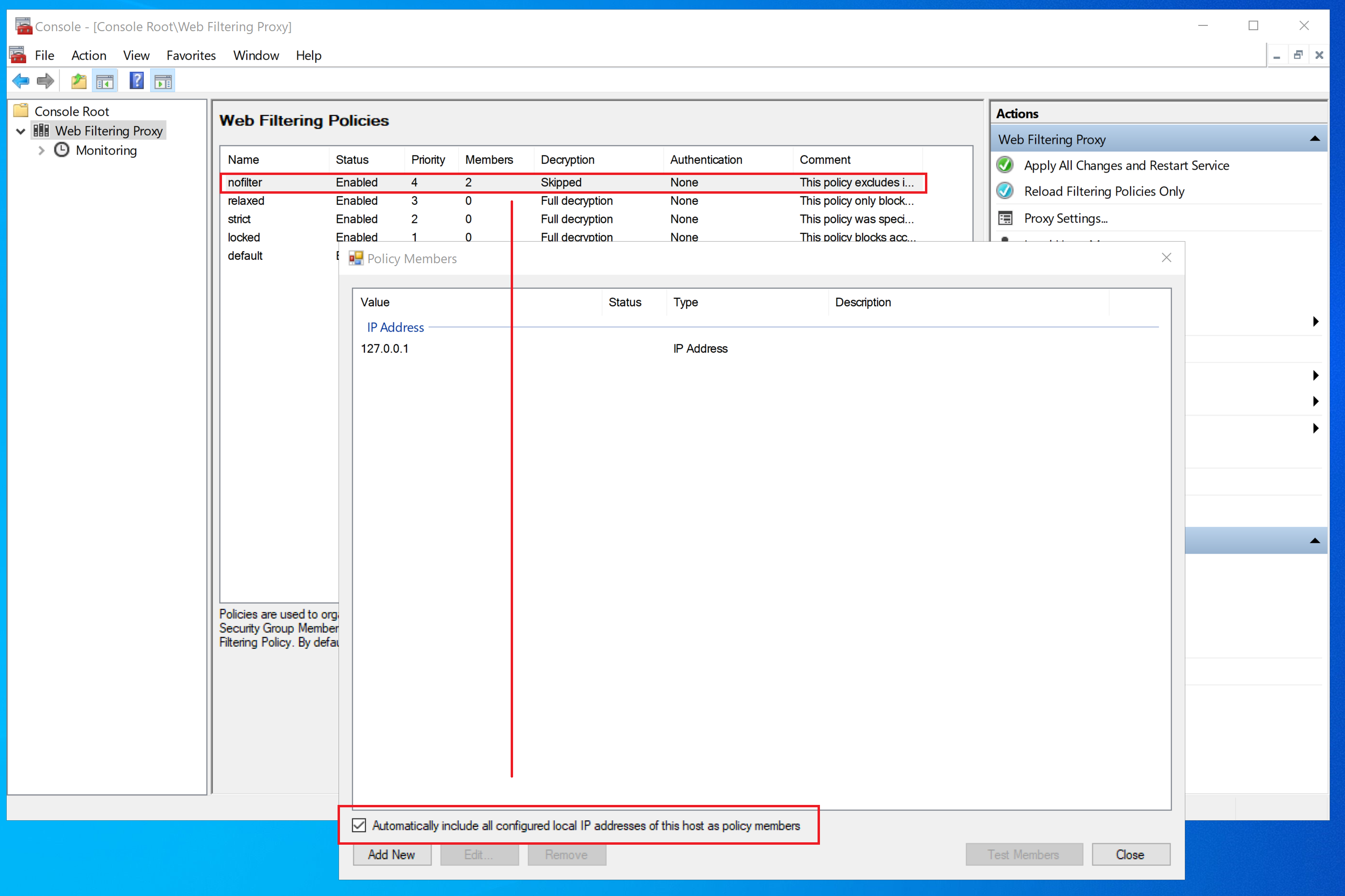Screen dimensions: 1345x896
Task: Click the Back arrow toolbar icon
Action: coord(21,81)
